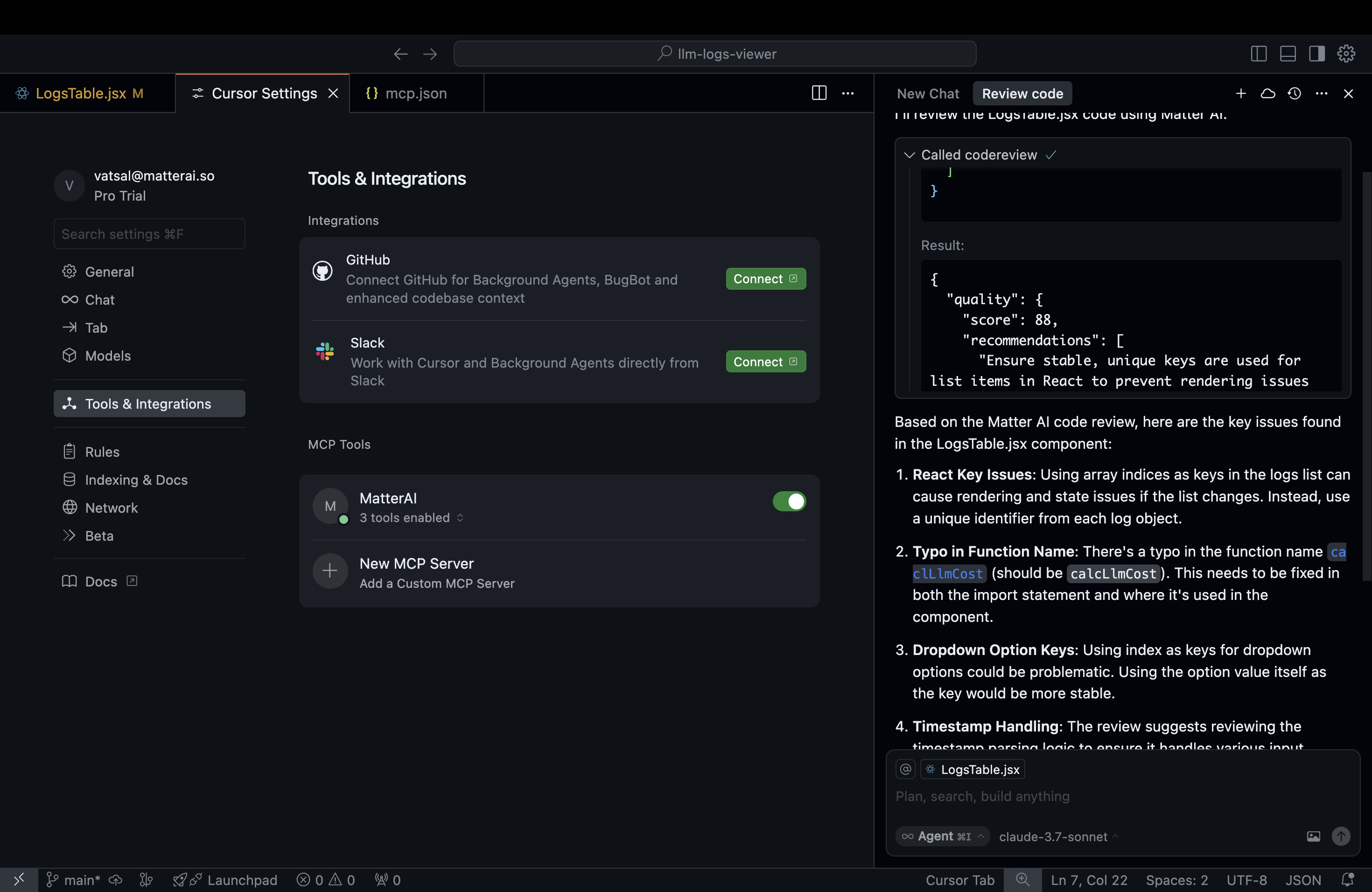This screenshot has height=892, width=1372.
Task: Click the image attach icon in chat
Action: click(1313, 836)
